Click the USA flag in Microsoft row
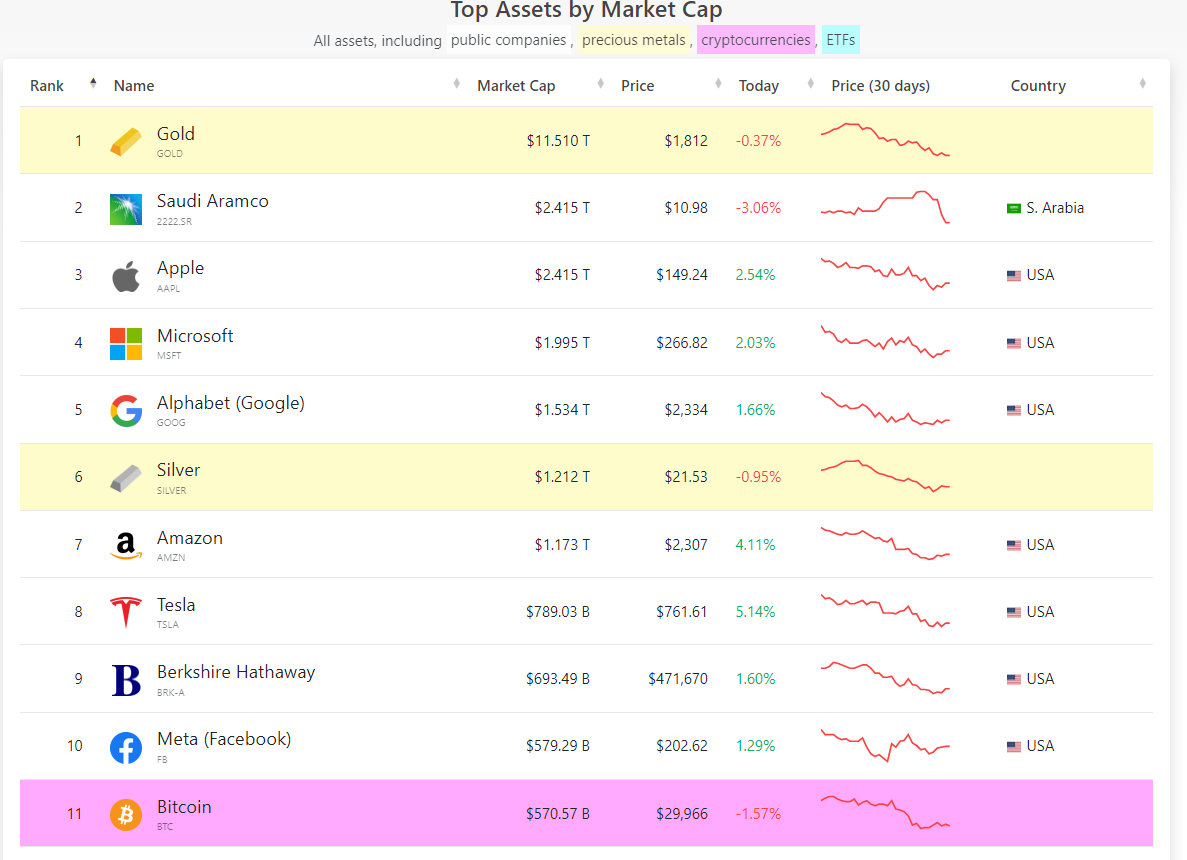The height and width of the screenshot is (860, 1187). tap(1014, 343)
